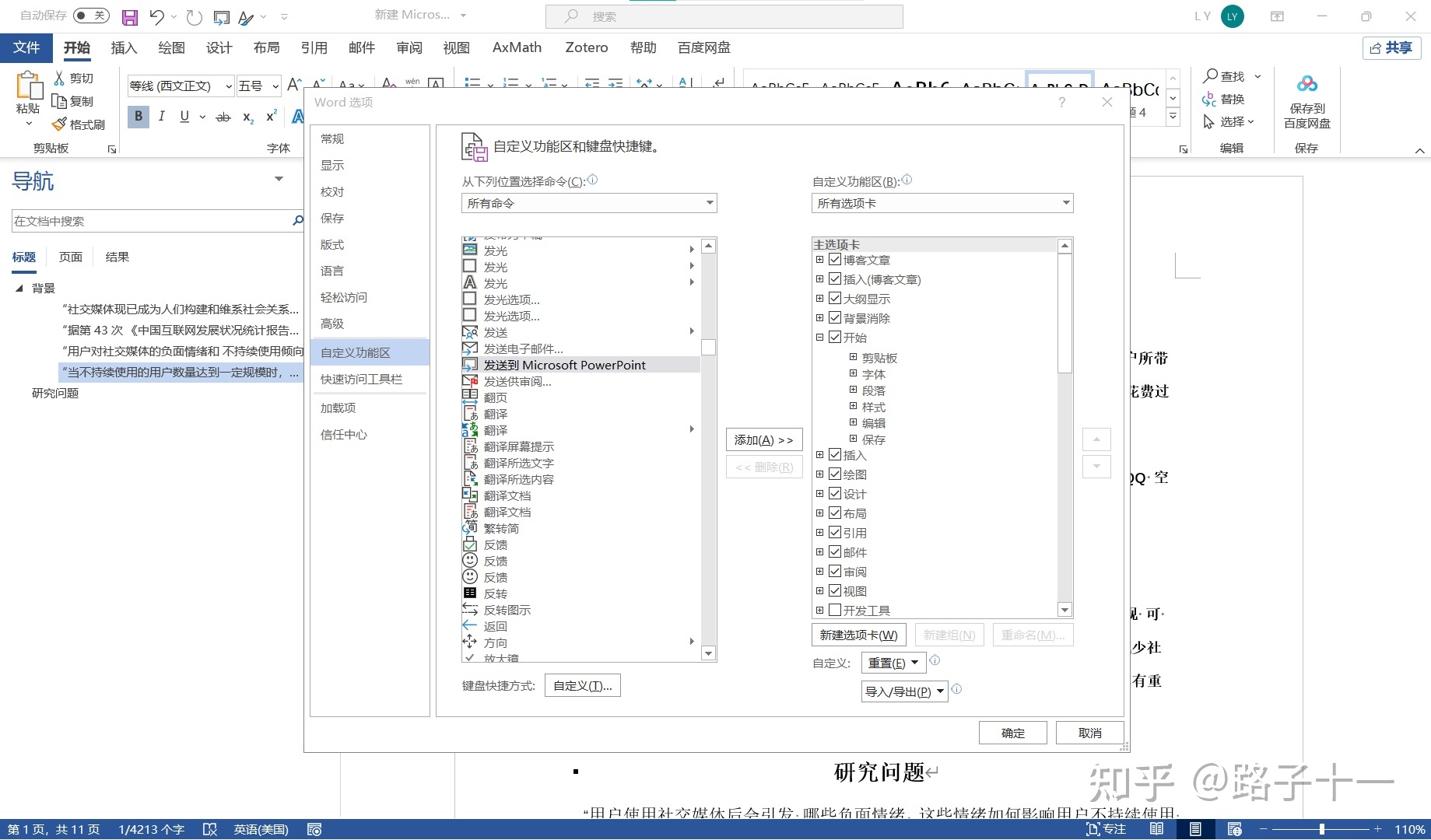Click the 共享 share button
1431x840 pixels.
1391,48
